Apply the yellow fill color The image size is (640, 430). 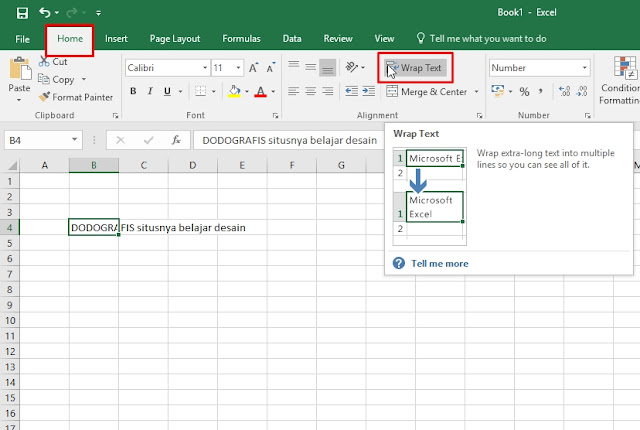234,91
